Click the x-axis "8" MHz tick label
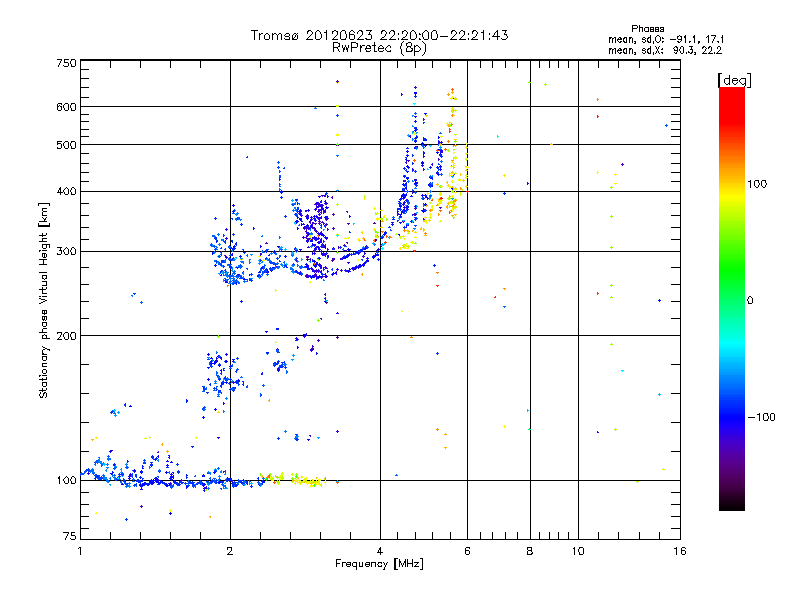Image resolution: width=800 pixels, height=600 pixels. (530, 551)
